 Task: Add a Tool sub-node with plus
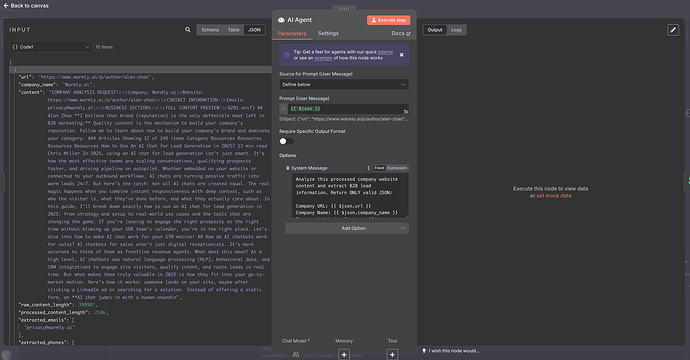point(392,354)
